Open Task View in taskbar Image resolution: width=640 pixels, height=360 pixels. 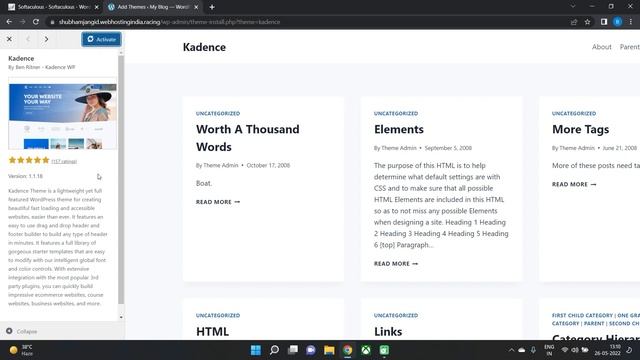(293, 350)
